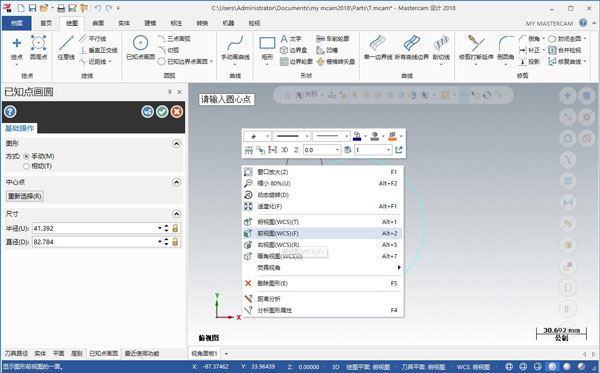
Task: Select the project (投影) tool
Action: point(529,61)
